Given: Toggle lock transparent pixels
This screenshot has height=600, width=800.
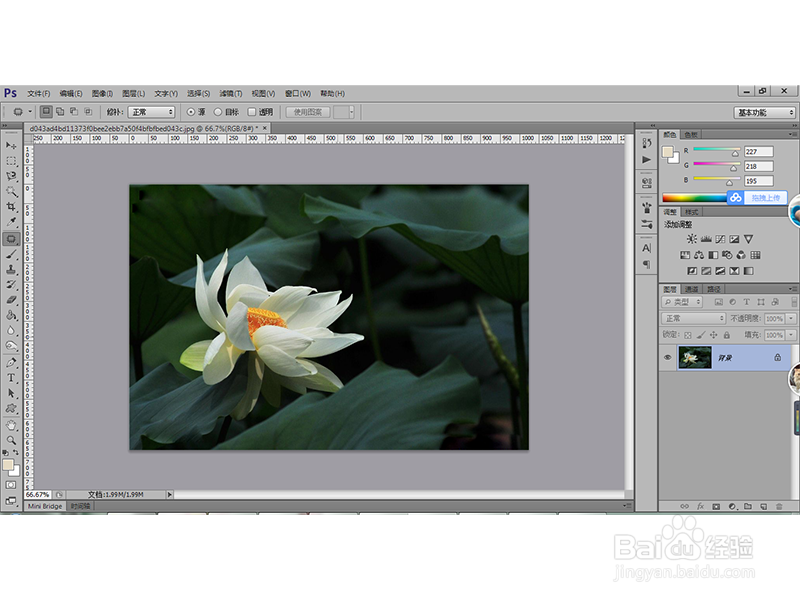Looking at the screenshot, I should [688, 335].
